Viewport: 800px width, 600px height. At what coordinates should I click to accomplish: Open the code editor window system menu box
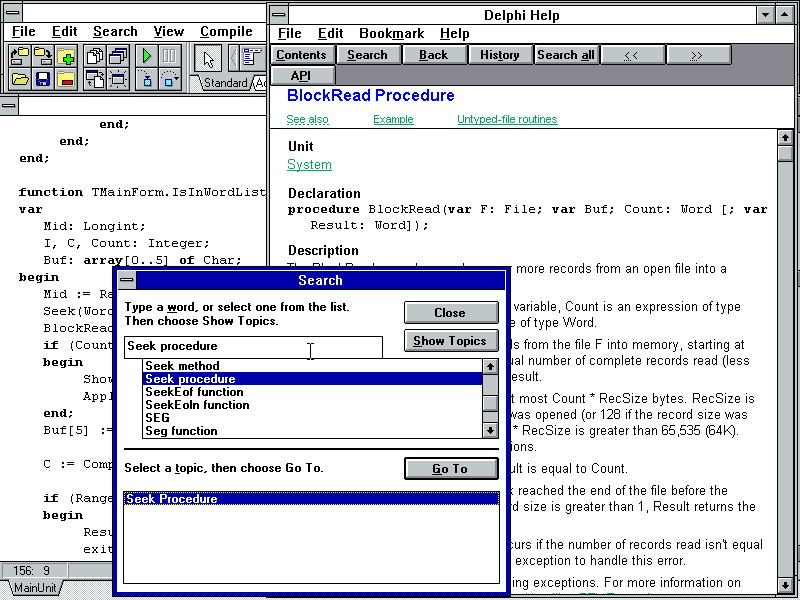tap(9, 106)
